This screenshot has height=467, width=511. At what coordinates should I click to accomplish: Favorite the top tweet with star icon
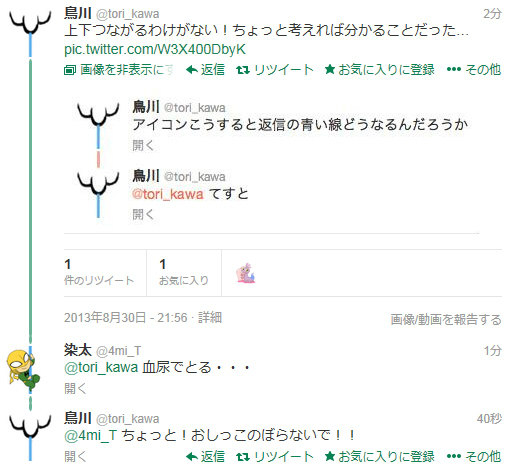click(x=379, y=70)
